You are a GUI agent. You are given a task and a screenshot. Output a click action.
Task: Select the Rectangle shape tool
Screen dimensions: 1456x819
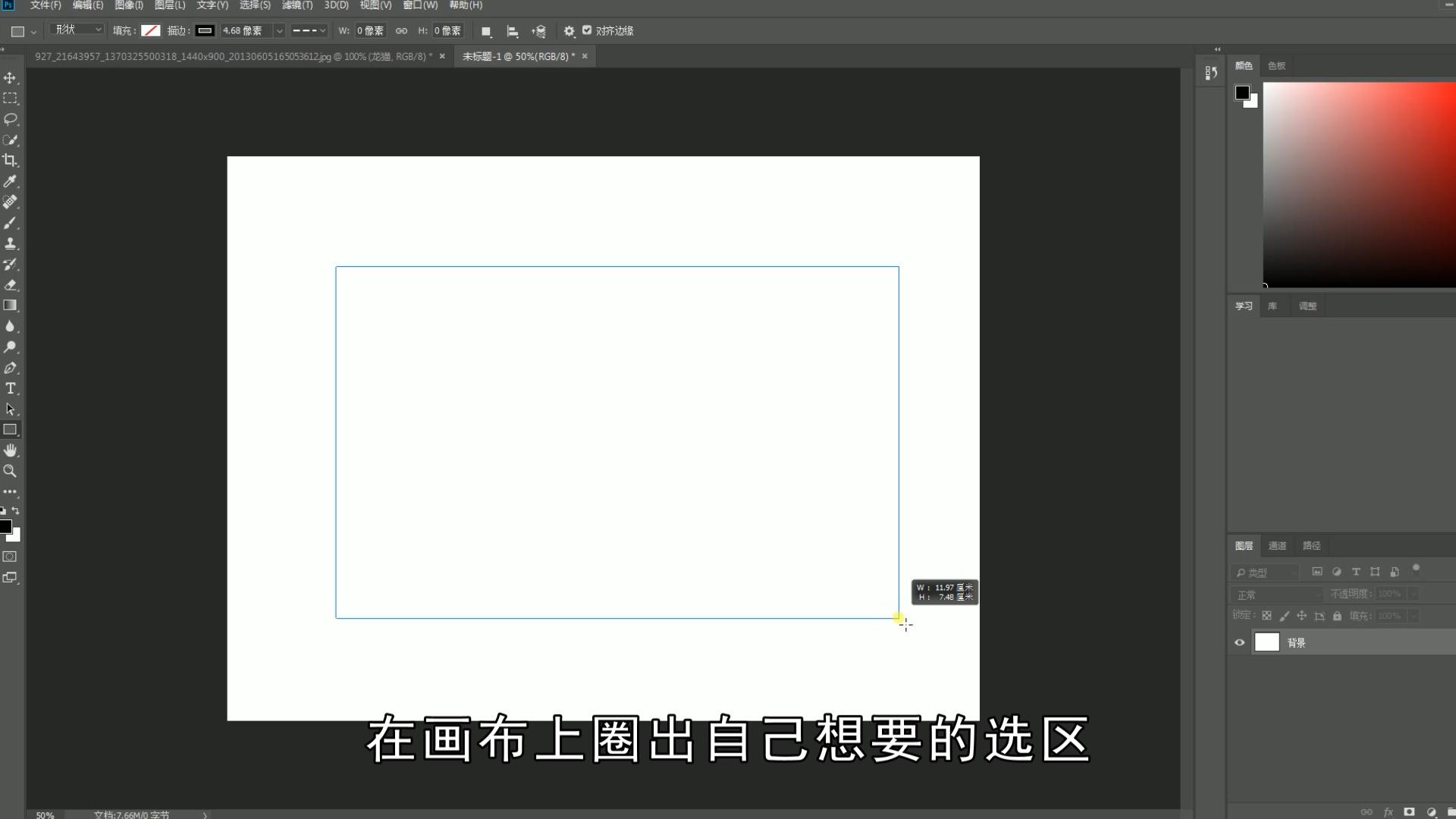pyautogui.click(x=10, y=429)
